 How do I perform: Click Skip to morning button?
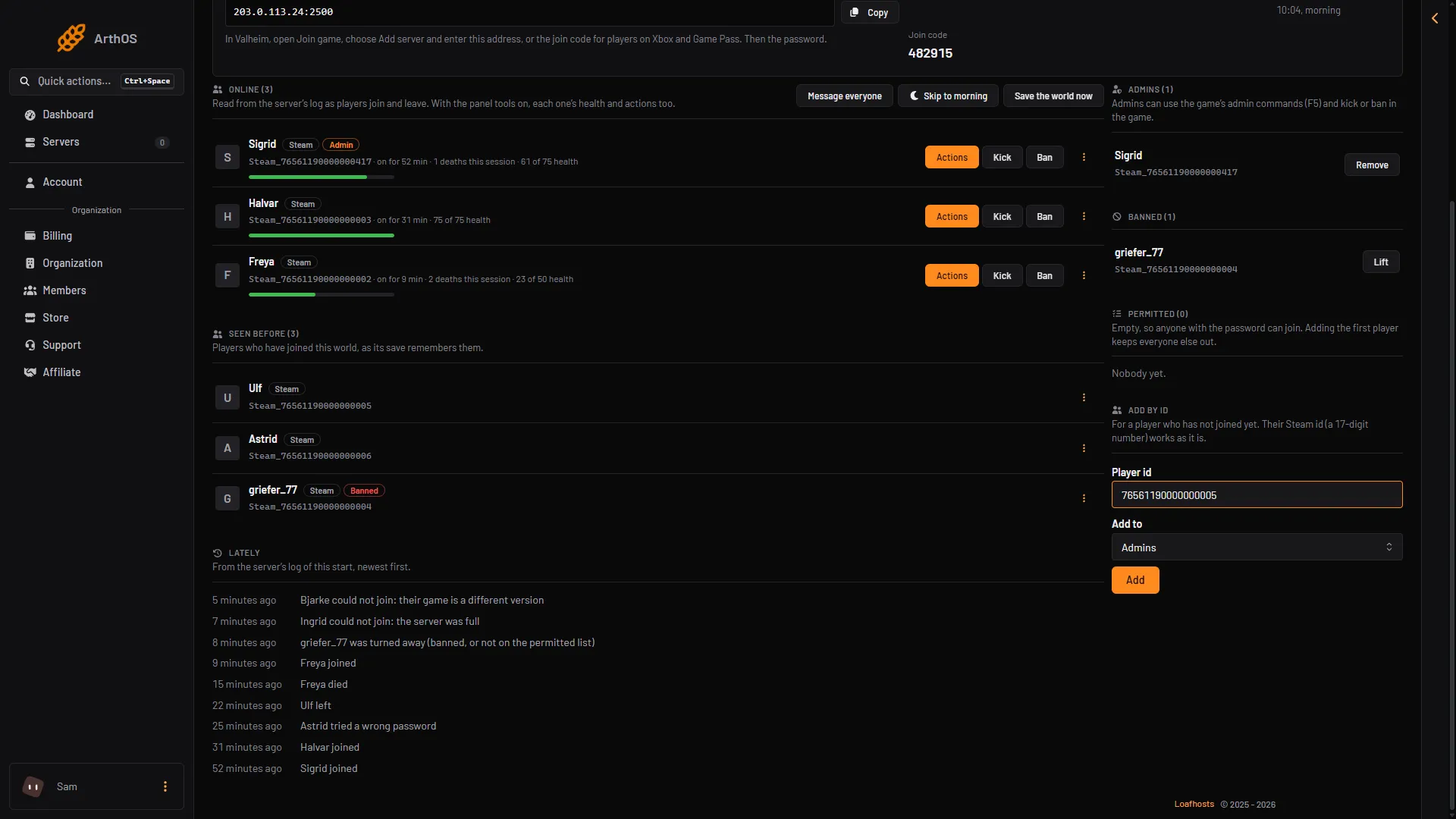click(x=948, y=96)
